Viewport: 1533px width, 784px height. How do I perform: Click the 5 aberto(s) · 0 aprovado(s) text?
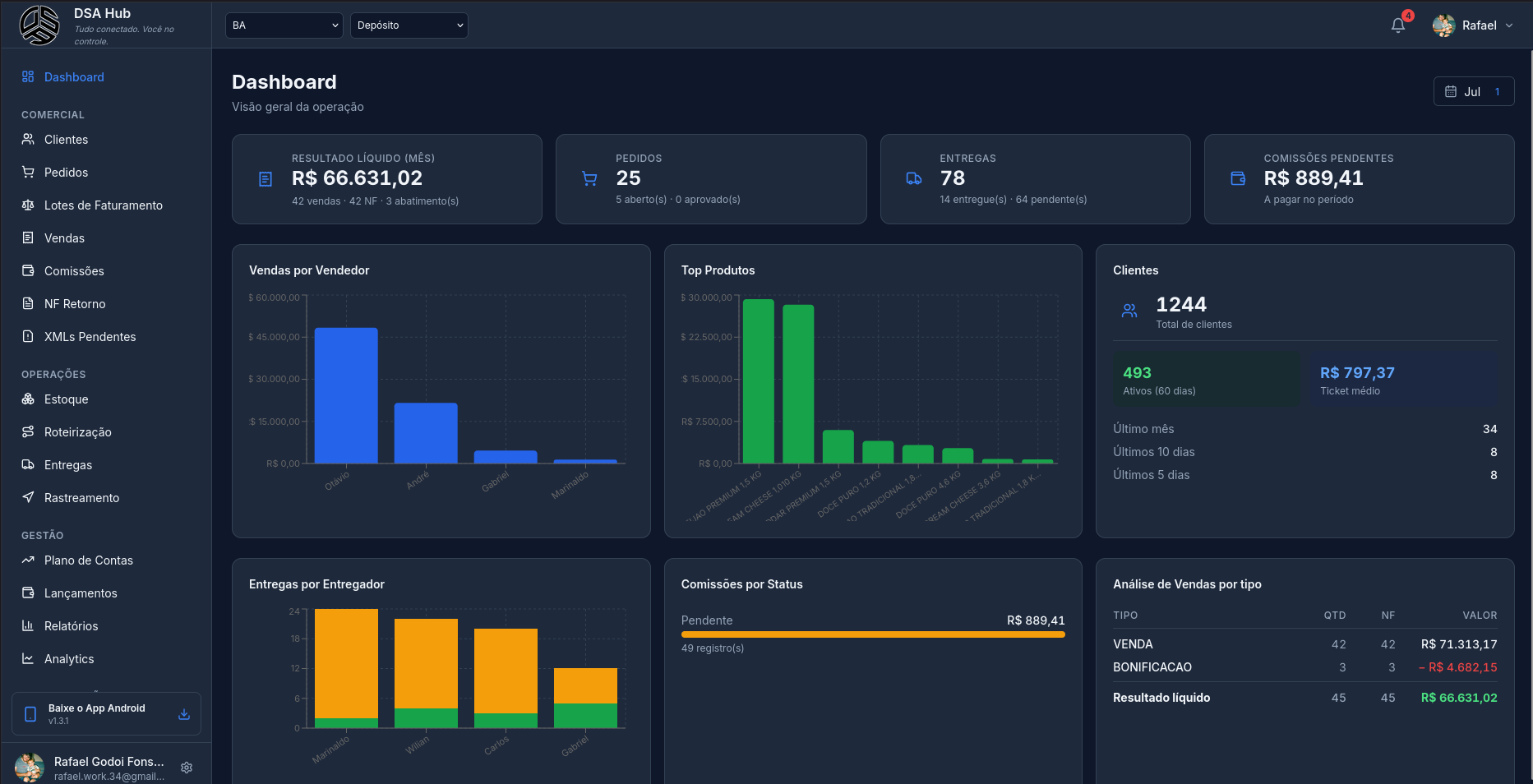pos(678,200)
